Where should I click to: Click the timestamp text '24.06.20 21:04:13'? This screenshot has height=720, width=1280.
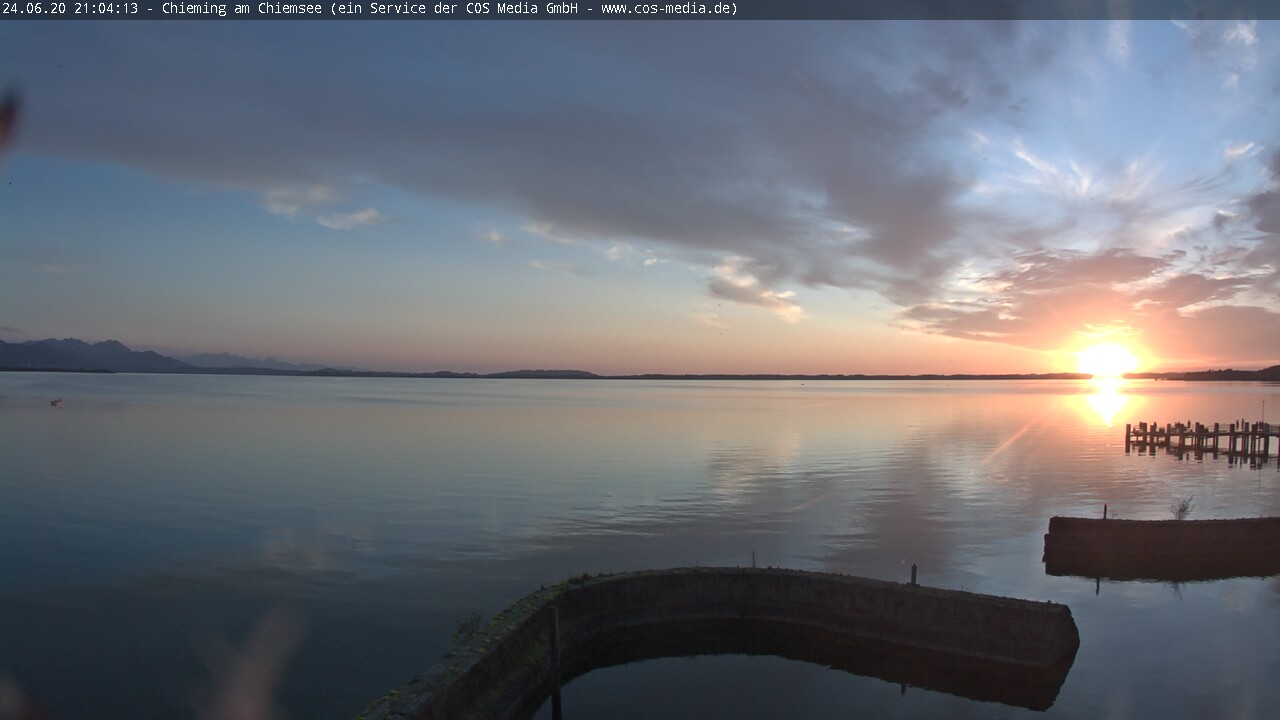coord(70,9)
